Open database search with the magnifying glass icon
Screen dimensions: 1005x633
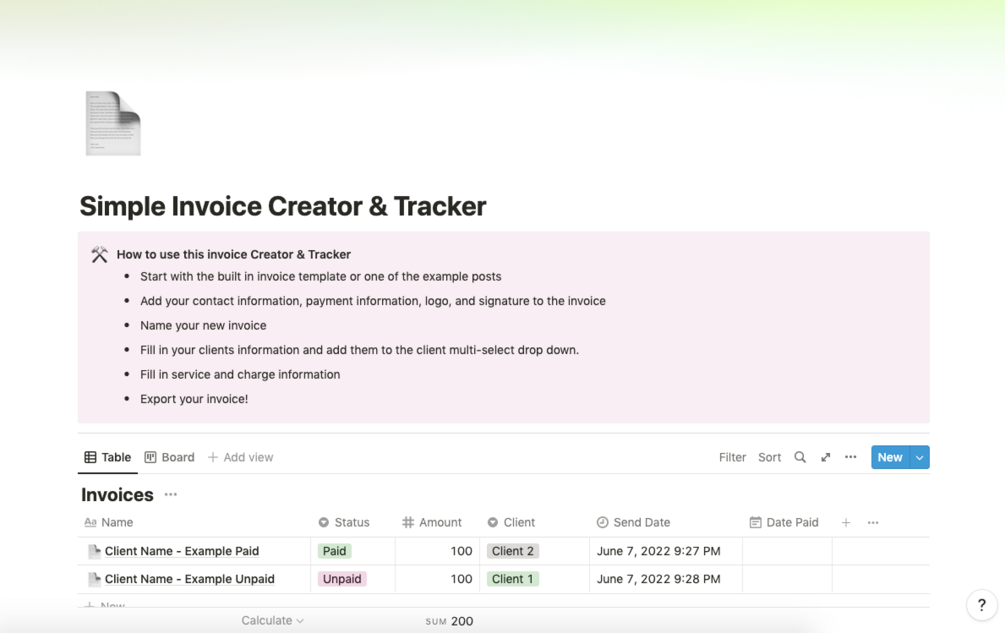800,457
